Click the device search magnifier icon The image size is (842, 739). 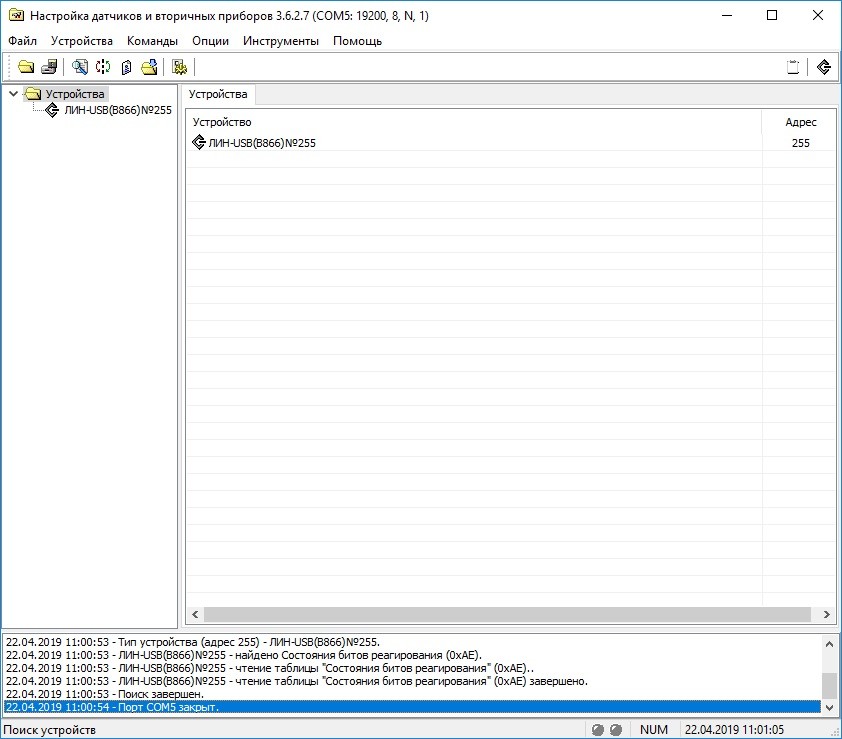point(79,67)
